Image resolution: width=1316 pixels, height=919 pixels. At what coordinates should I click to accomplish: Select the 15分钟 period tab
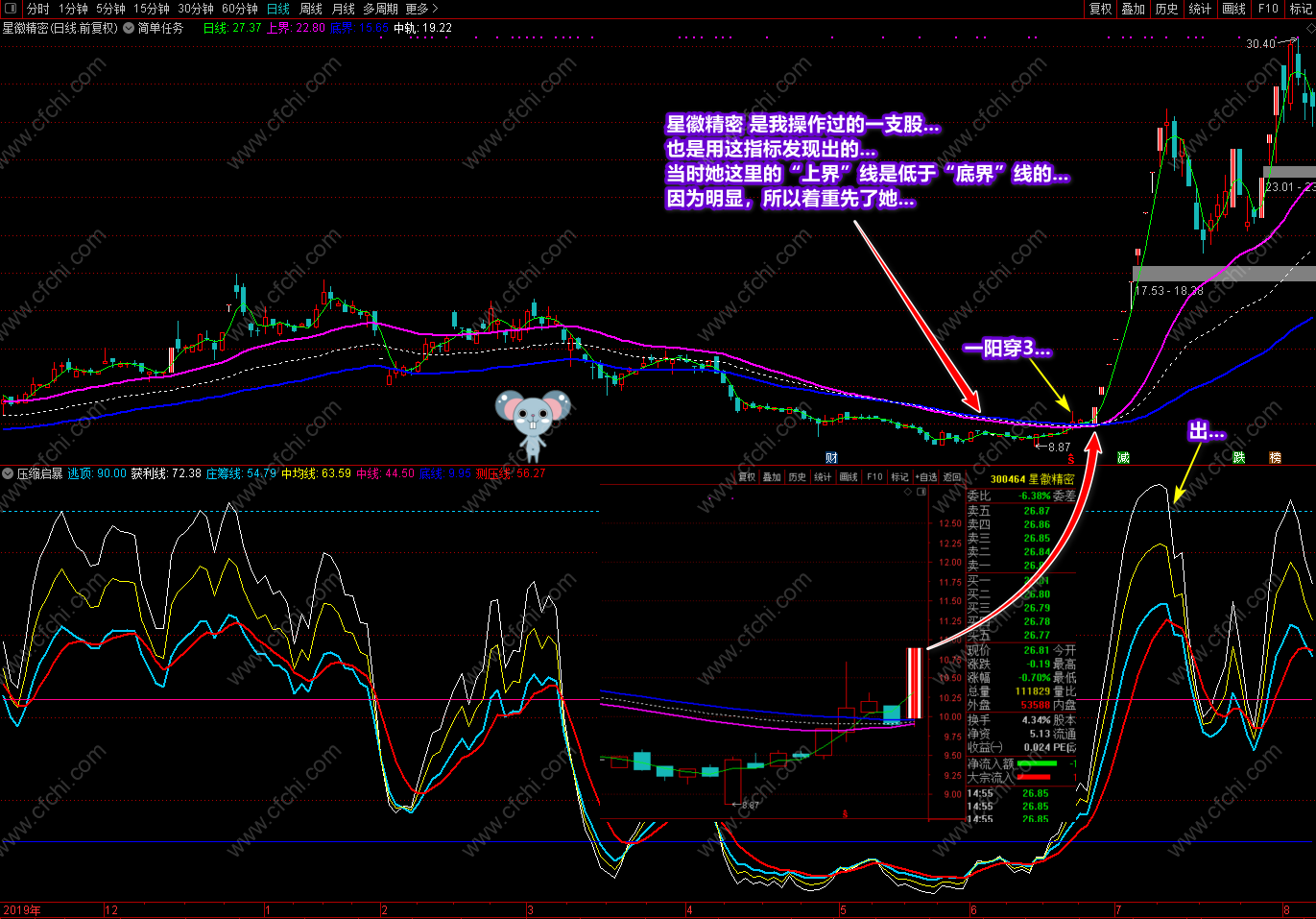tap(151, 9)
